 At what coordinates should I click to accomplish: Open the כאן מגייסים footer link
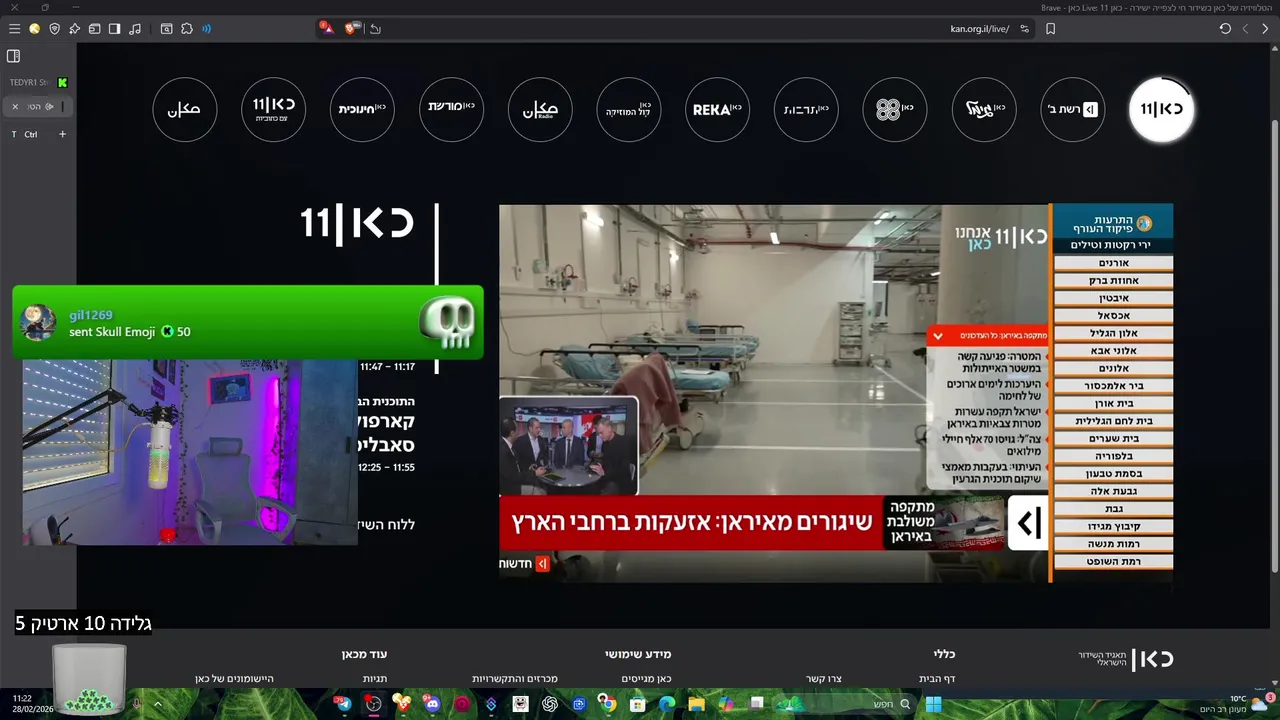point(646,679)
